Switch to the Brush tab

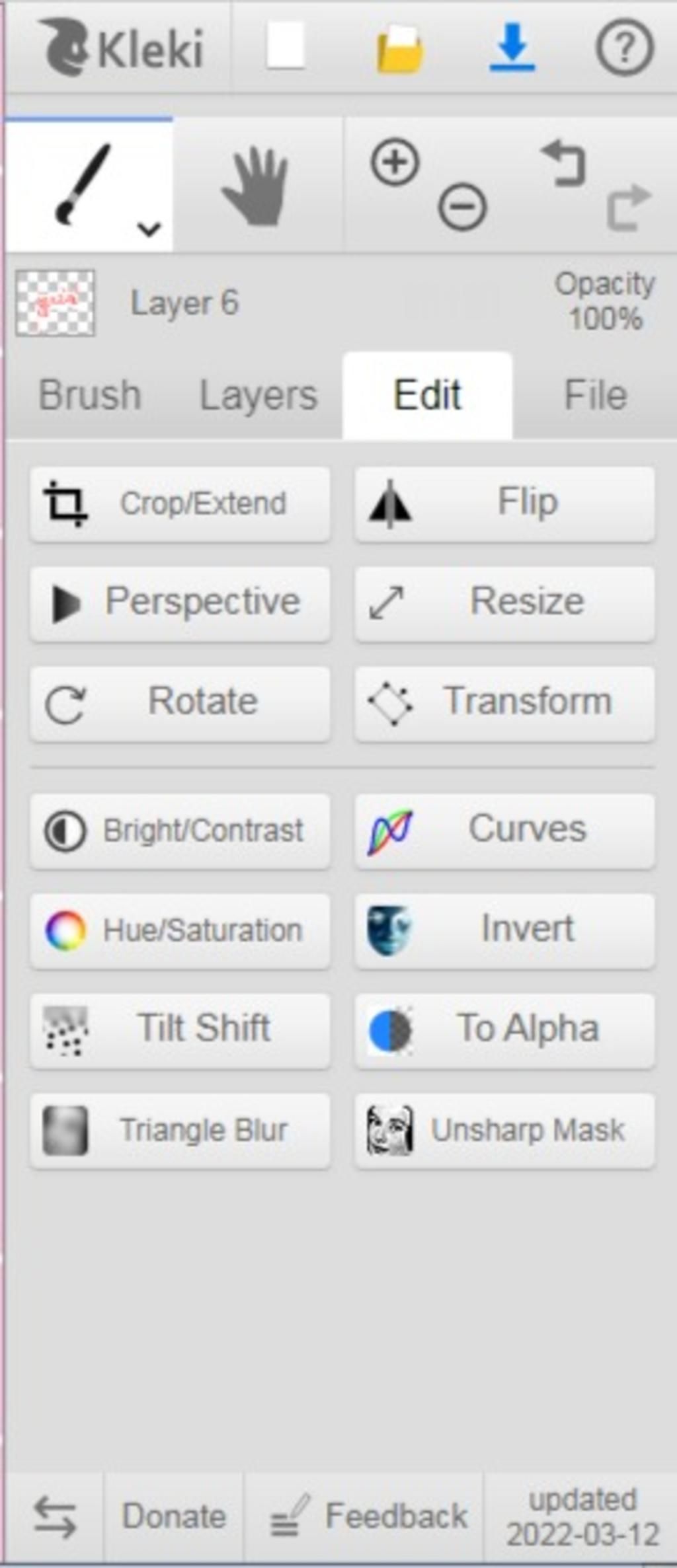[x=90, y=395]
